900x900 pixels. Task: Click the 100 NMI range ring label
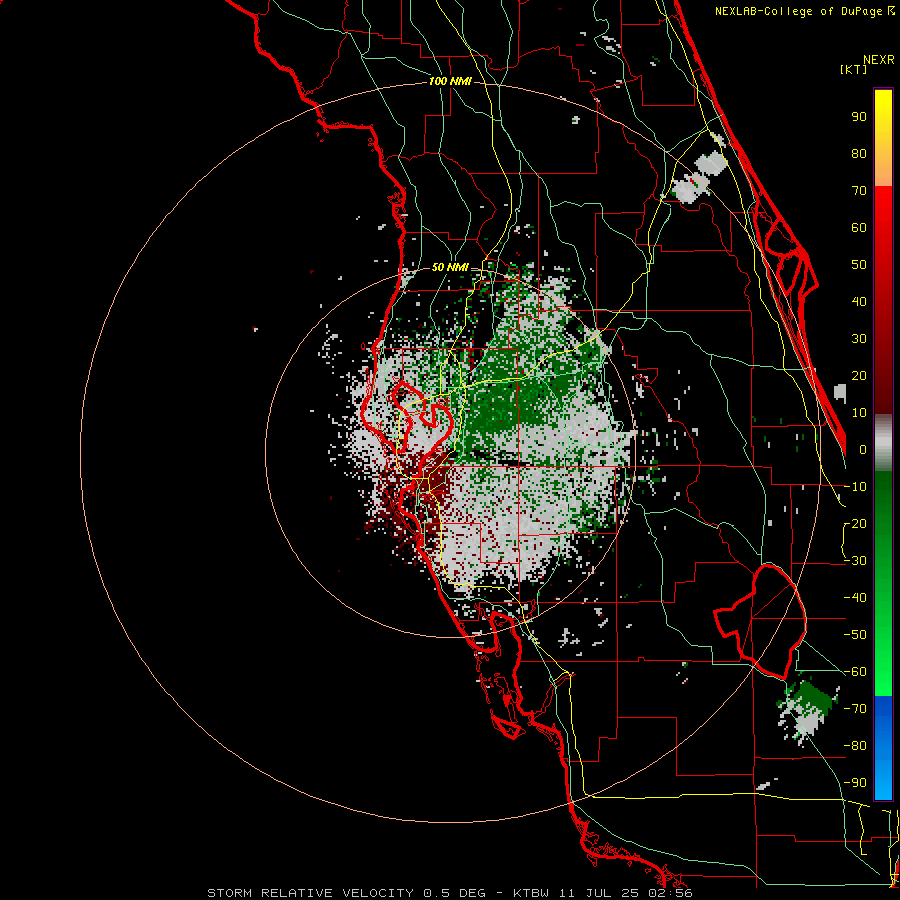pos(450,82)
